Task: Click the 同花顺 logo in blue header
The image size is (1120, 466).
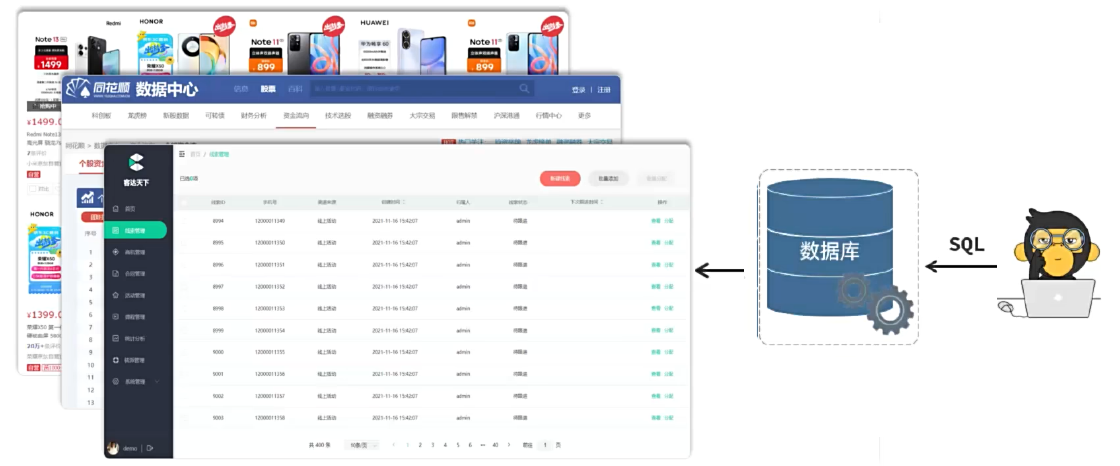Action: 98,90
